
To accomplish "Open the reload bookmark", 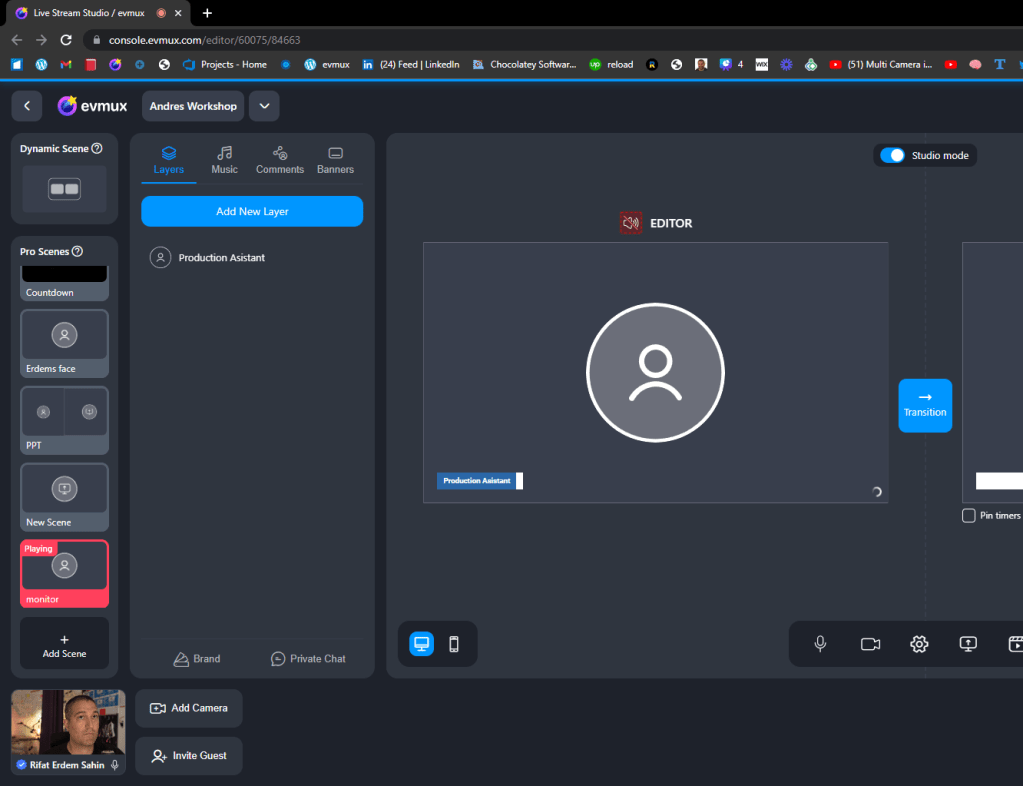I will click(x=611, y=65).
